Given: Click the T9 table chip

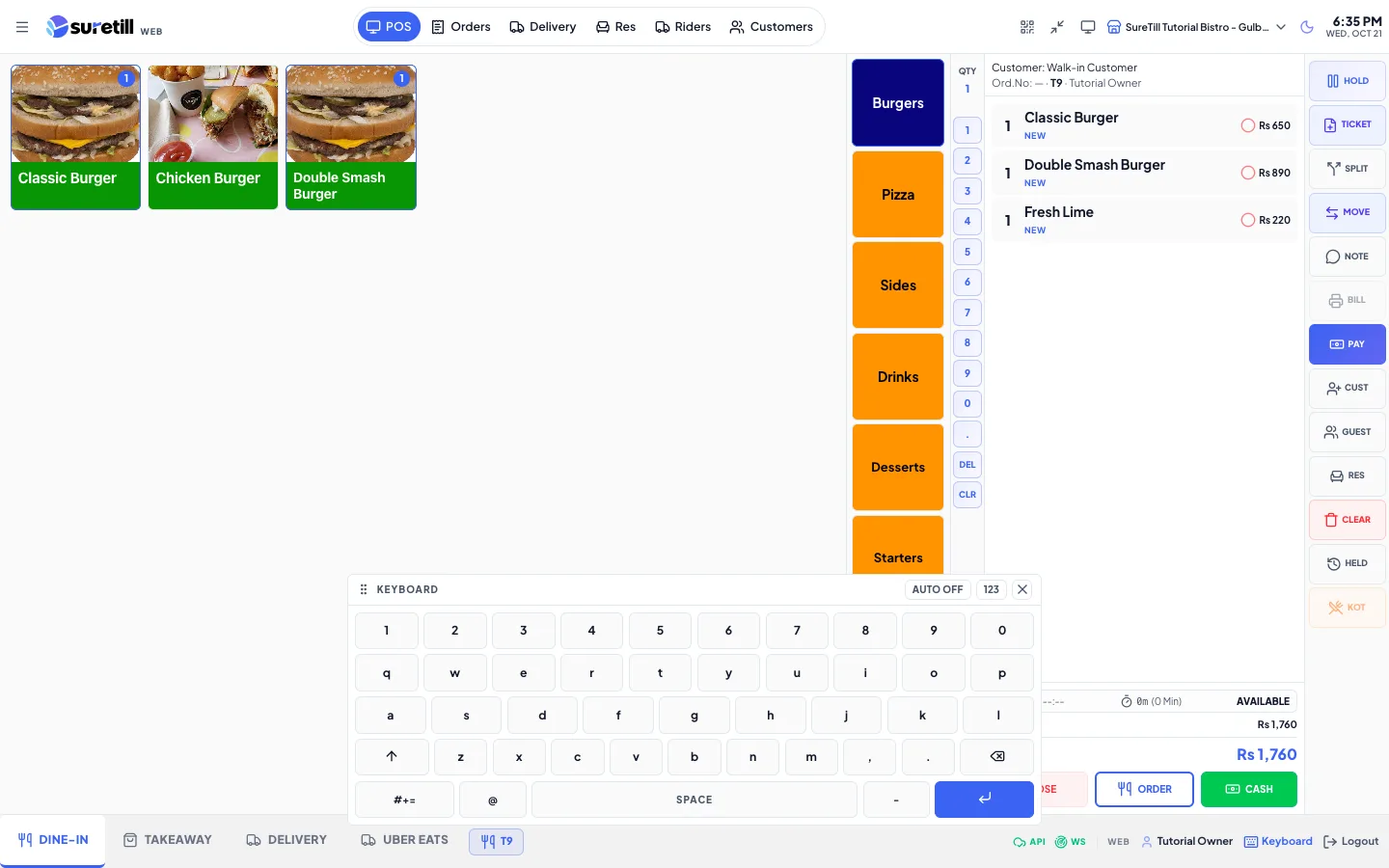Looking at the screenshot, I should (x=497, y=841).
